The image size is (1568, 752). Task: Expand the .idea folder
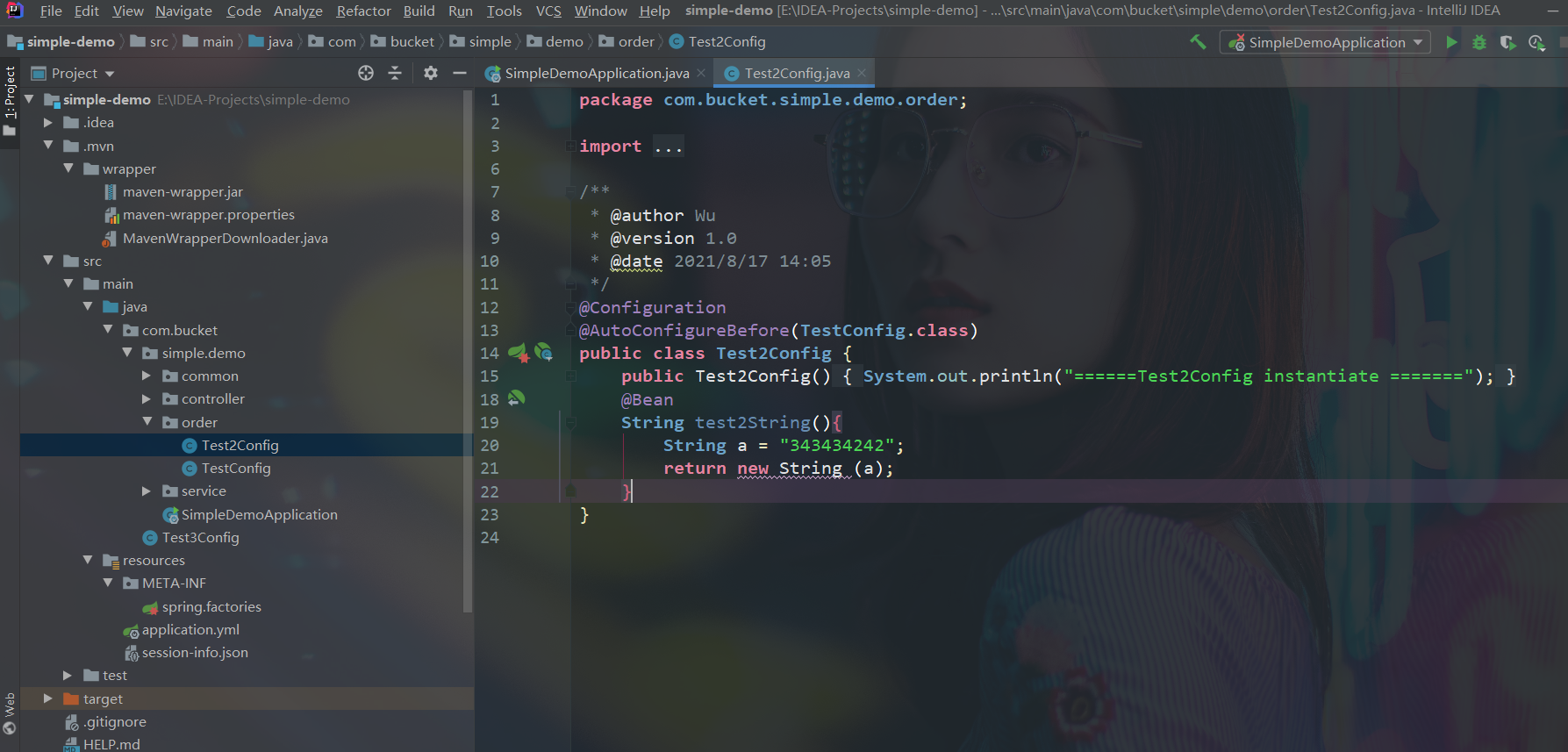click(x=48, y=123)
